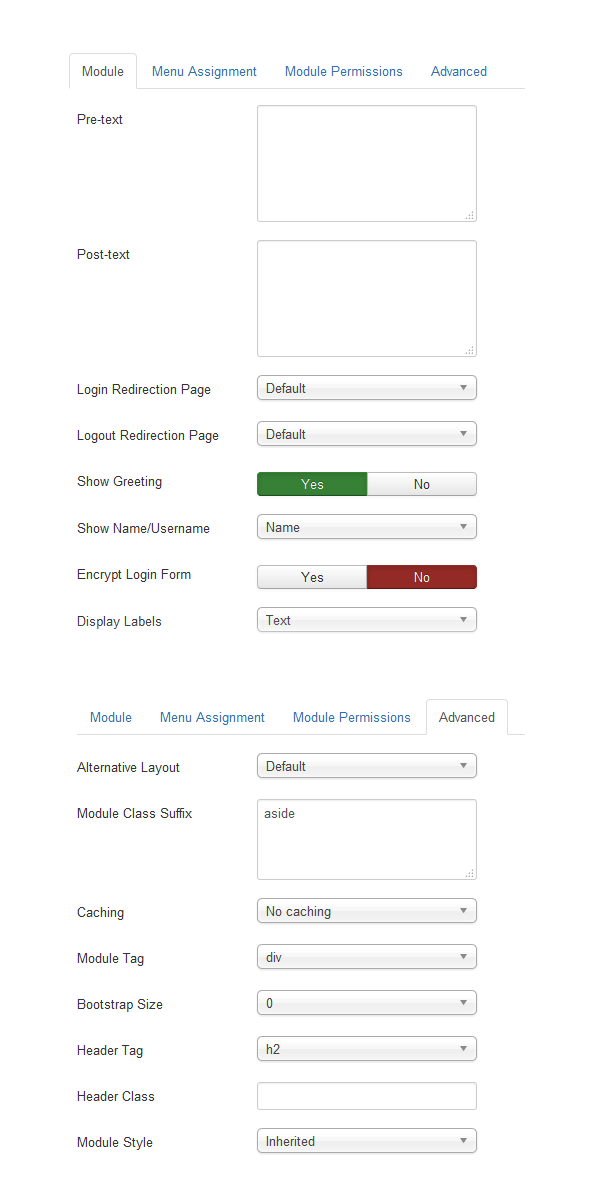The image size is (590, 1200).
Task: Open the Module Style dropdown
Action: click(367, 1141)
